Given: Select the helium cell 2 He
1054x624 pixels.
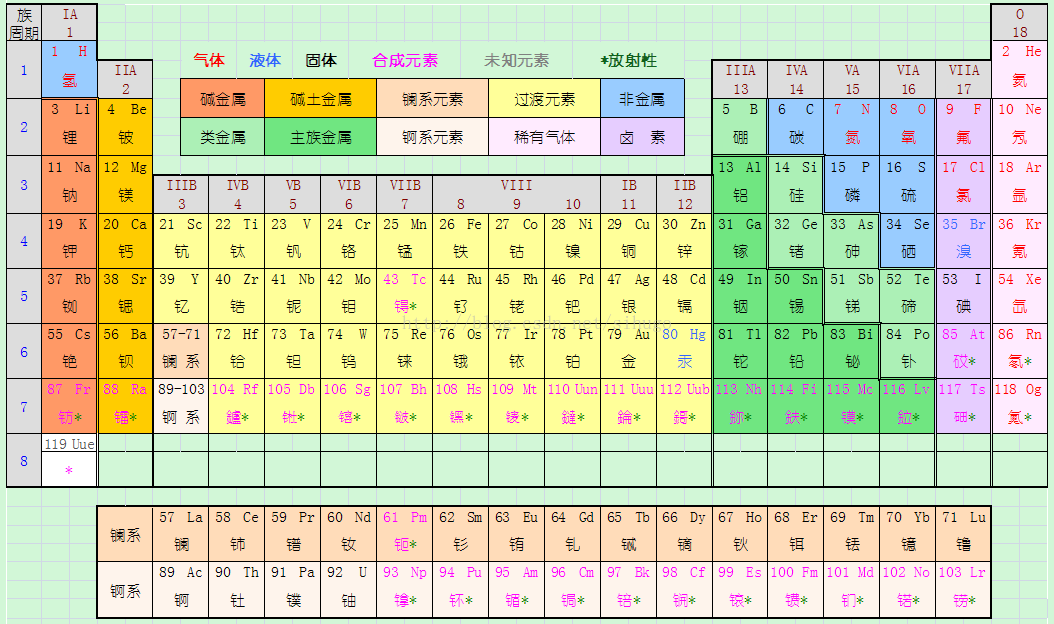Looking at the screenshot, I should click(1019, 69).
